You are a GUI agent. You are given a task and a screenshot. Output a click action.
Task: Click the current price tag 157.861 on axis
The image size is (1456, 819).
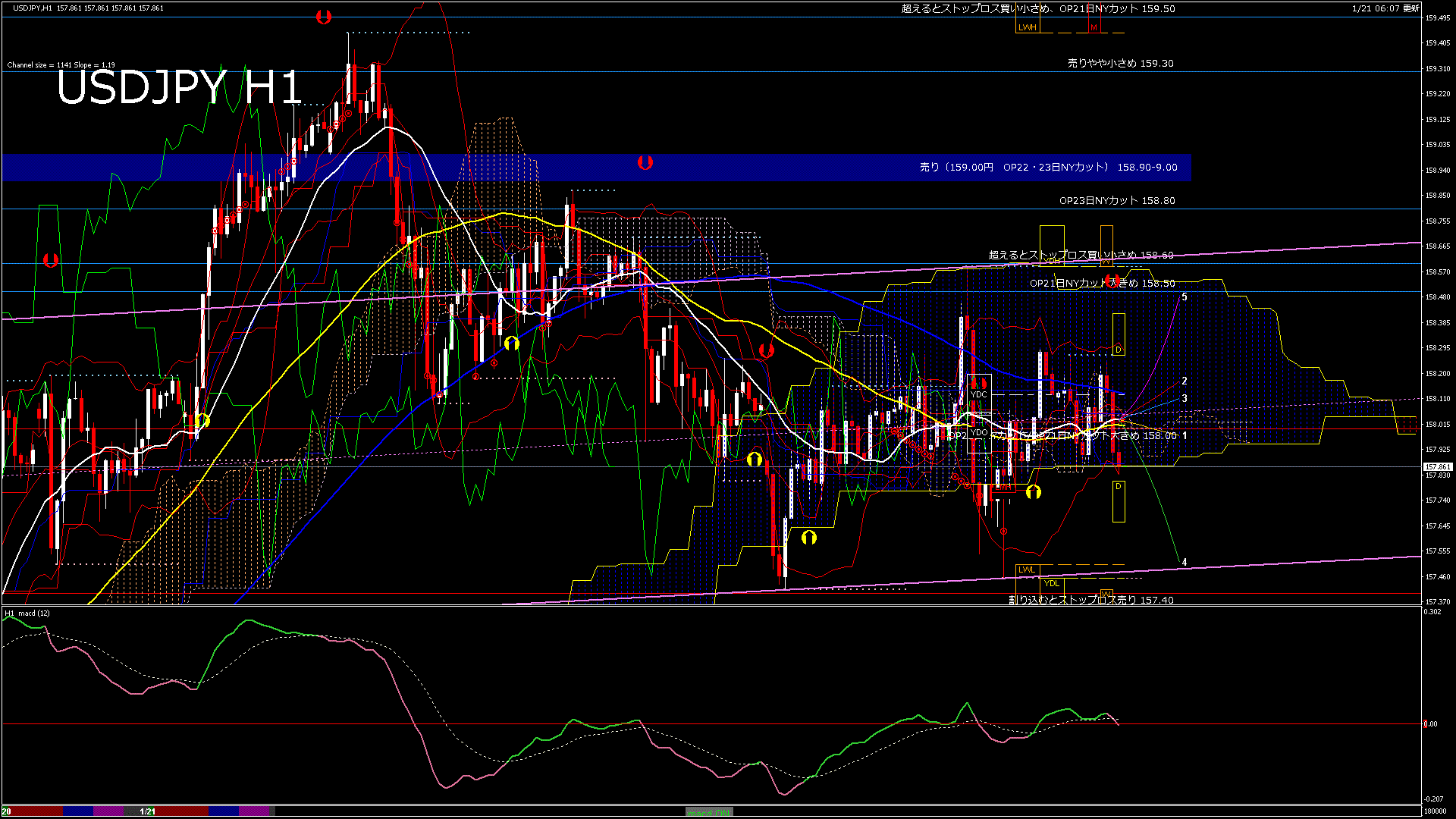(1437, 467)
